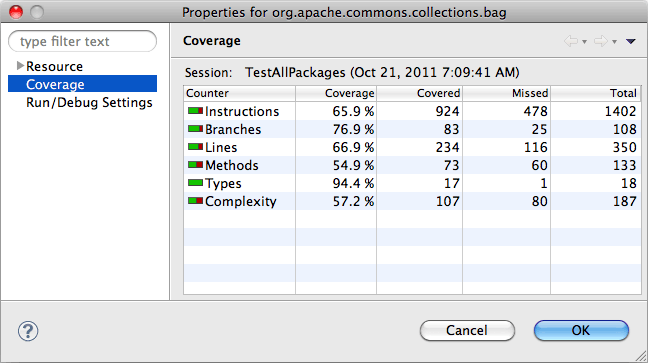
Task: Click the Coverage column header
Action: click(336, 93)
